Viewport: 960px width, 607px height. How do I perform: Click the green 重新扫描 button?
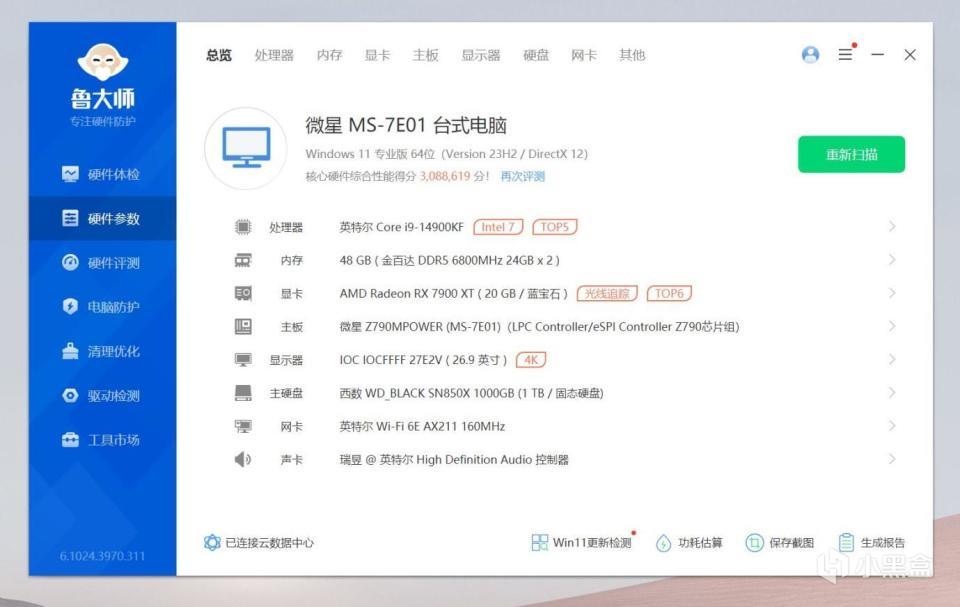[851, 154]
